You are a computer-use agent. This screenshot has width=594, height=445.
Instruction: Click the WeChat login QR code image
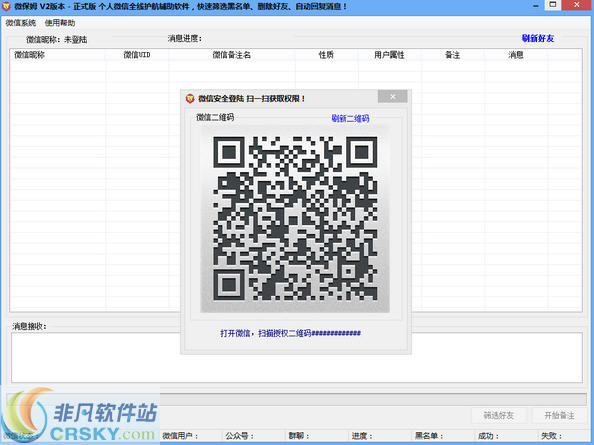click(x=295, y=219)
